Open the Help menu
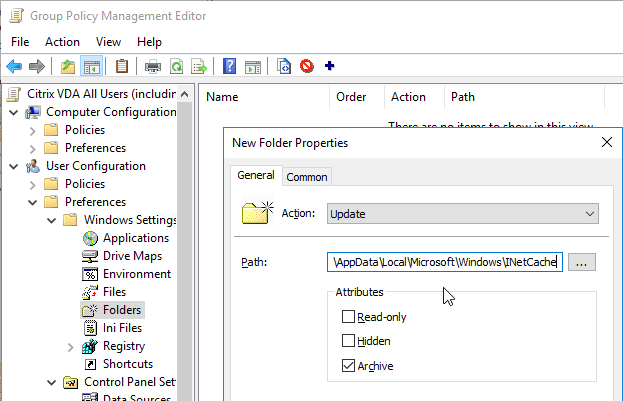The width and height of the screenshot is (623, 401). pyautogui.click(x=149, y=42)
